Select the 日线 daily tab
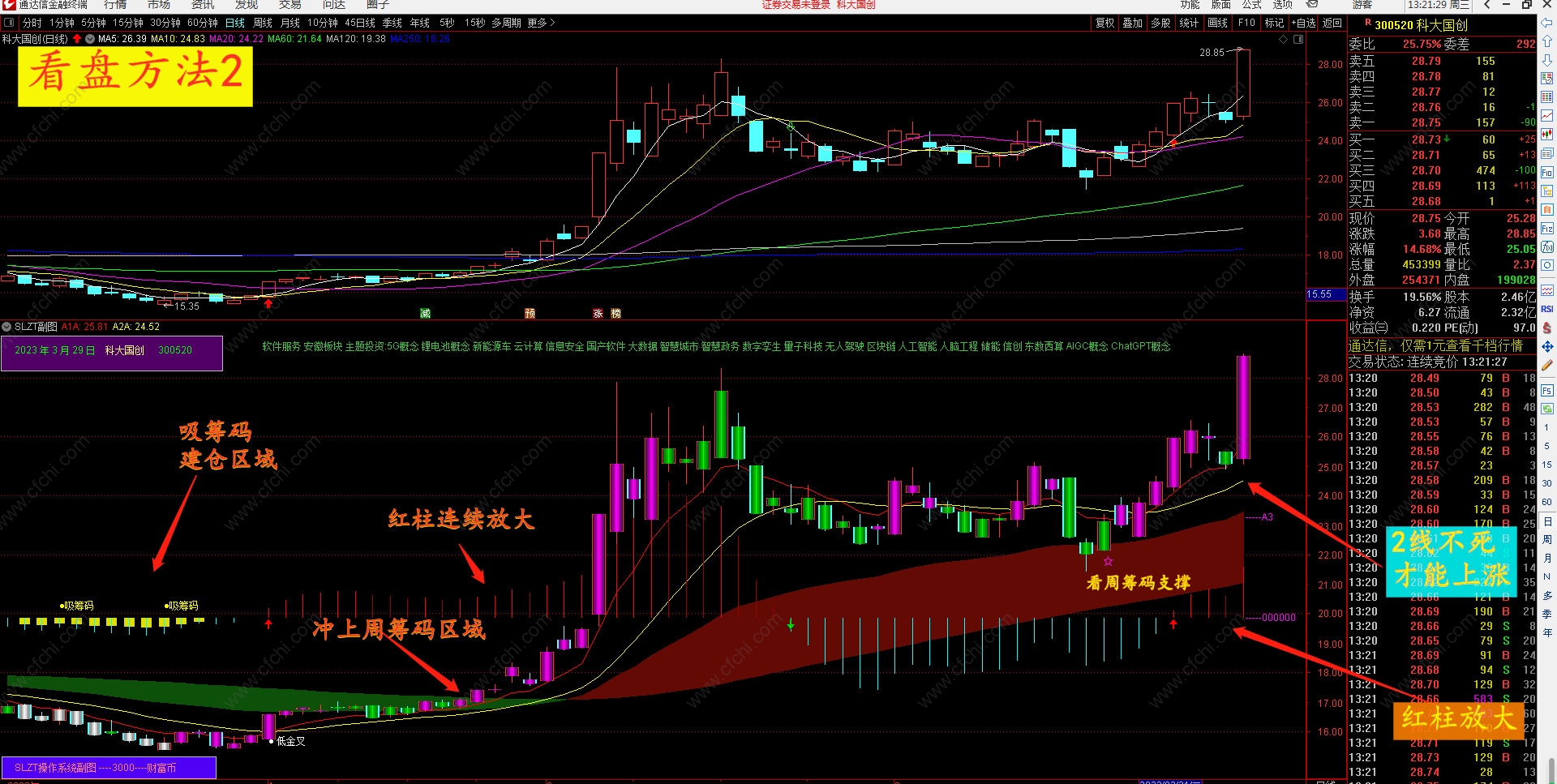 pyautogui.click(x=235, y=23)
